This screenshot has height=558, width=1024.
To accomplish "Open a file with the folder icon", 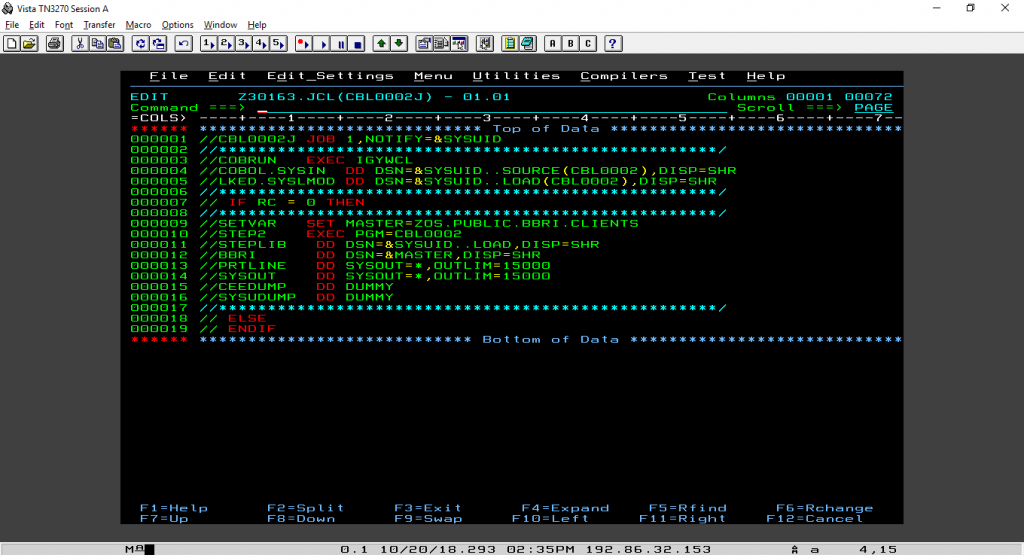I will click(x=29, y=44).
